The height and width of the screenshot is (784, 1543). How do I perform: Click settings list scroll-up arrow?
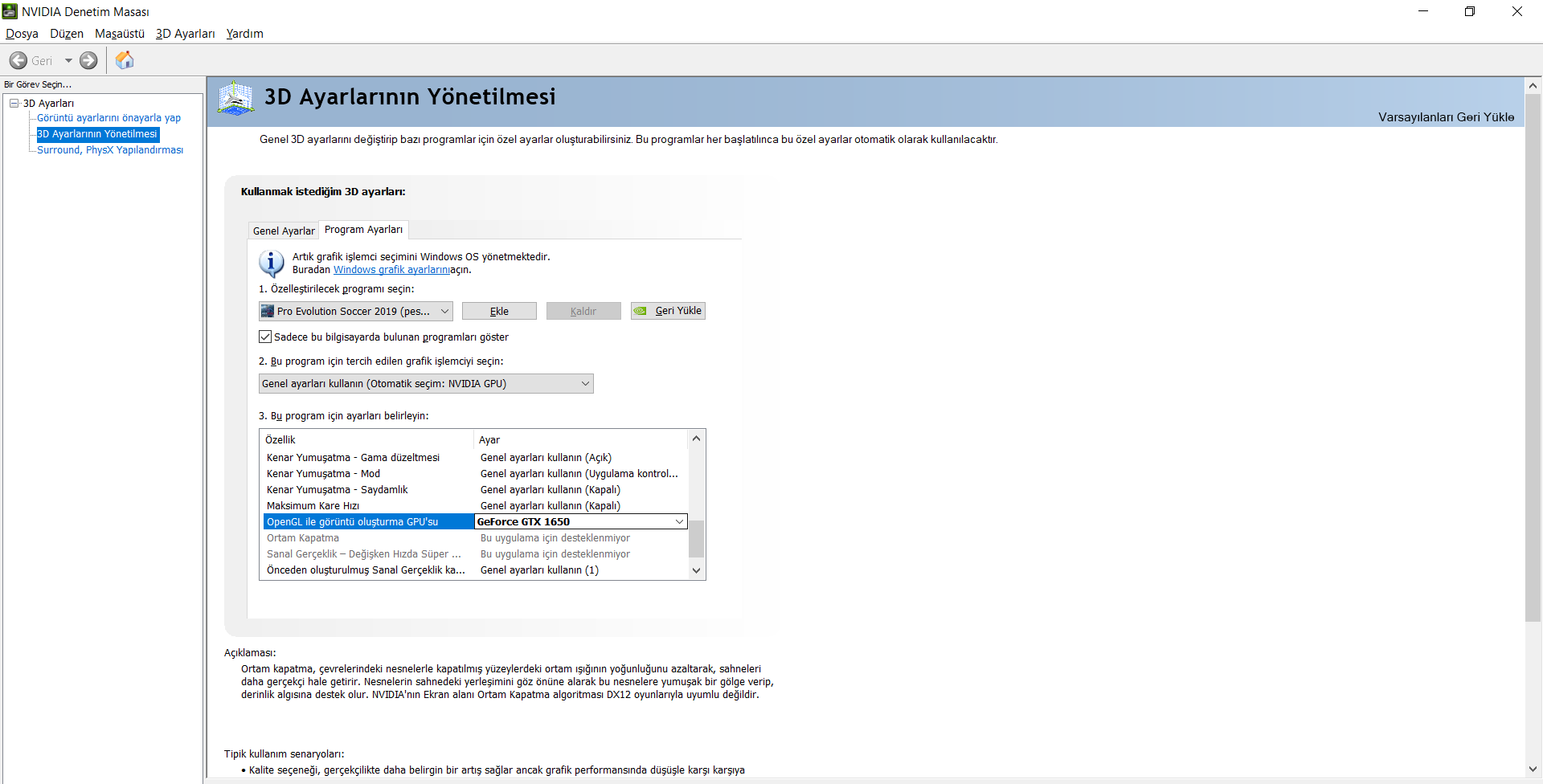[697, 439]
